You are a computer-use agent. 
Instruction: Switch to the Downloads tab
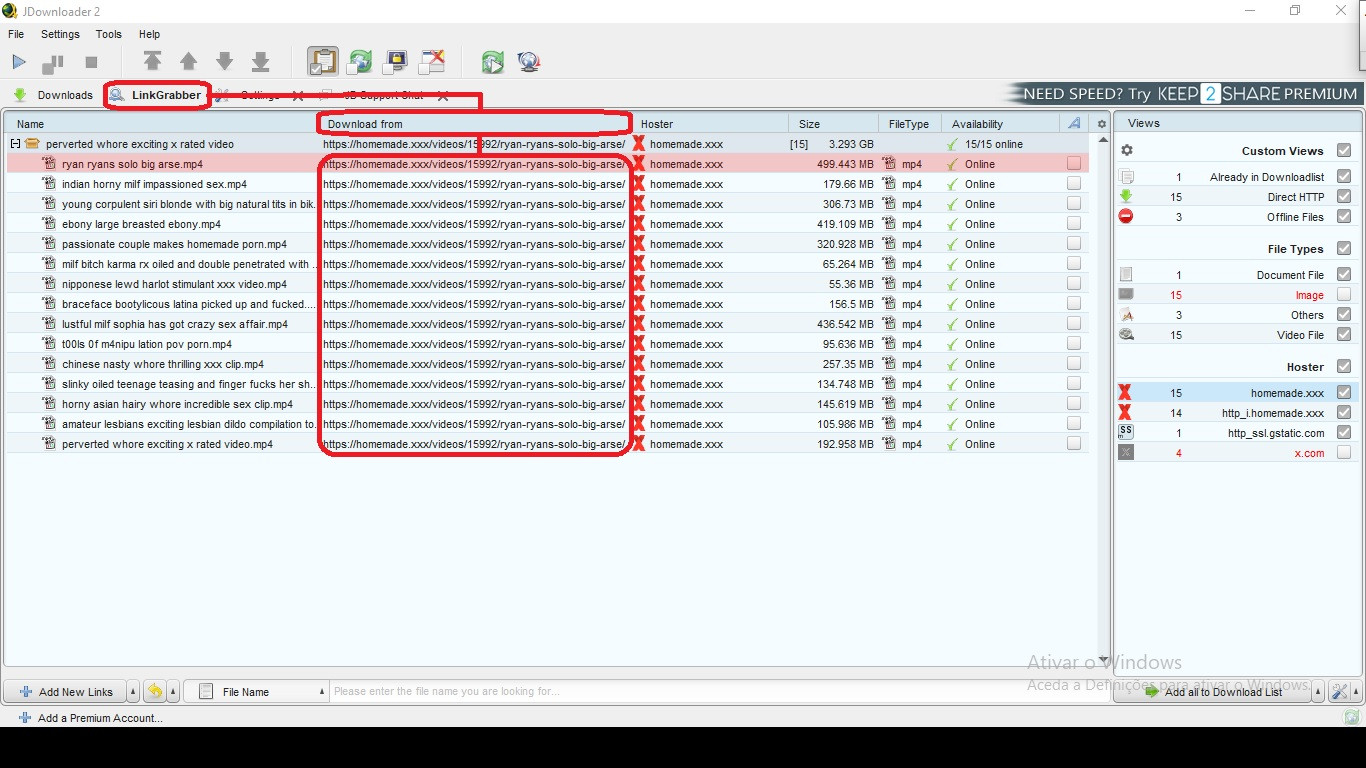(x=53, y=95)
